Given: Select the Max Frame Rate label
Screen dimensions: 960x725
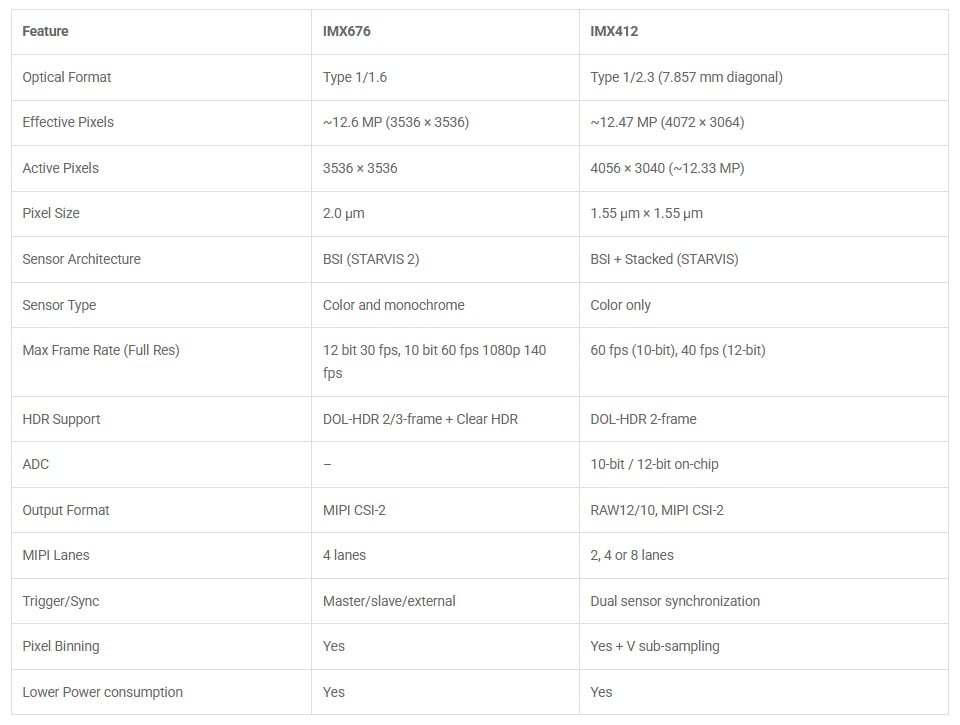Looking at the screenshot, I should (x=101, y=350).
